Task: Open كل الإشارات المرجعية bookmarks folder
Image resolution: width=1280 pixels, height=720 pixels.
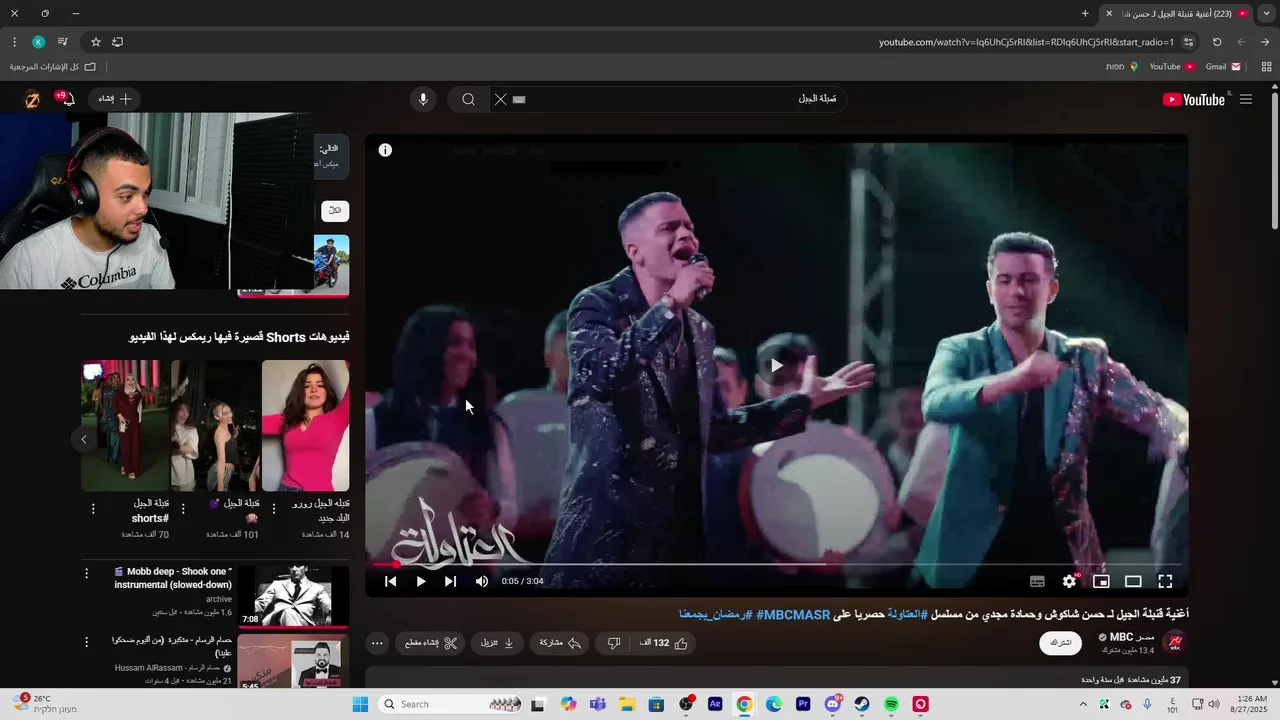Action: [53, 67]
